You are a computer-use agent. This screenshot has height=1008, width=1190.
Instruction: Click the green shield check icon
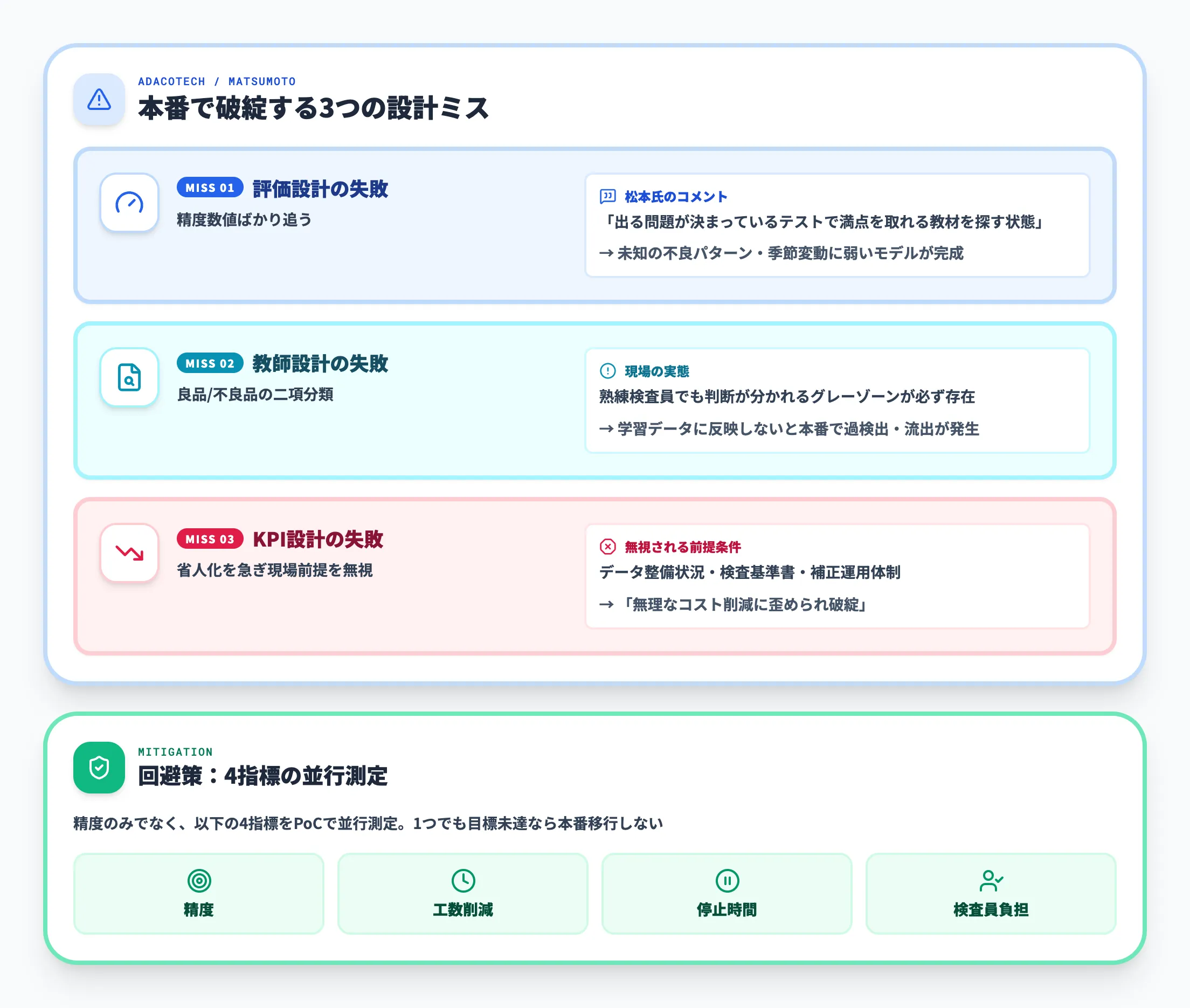pos(99,768)
